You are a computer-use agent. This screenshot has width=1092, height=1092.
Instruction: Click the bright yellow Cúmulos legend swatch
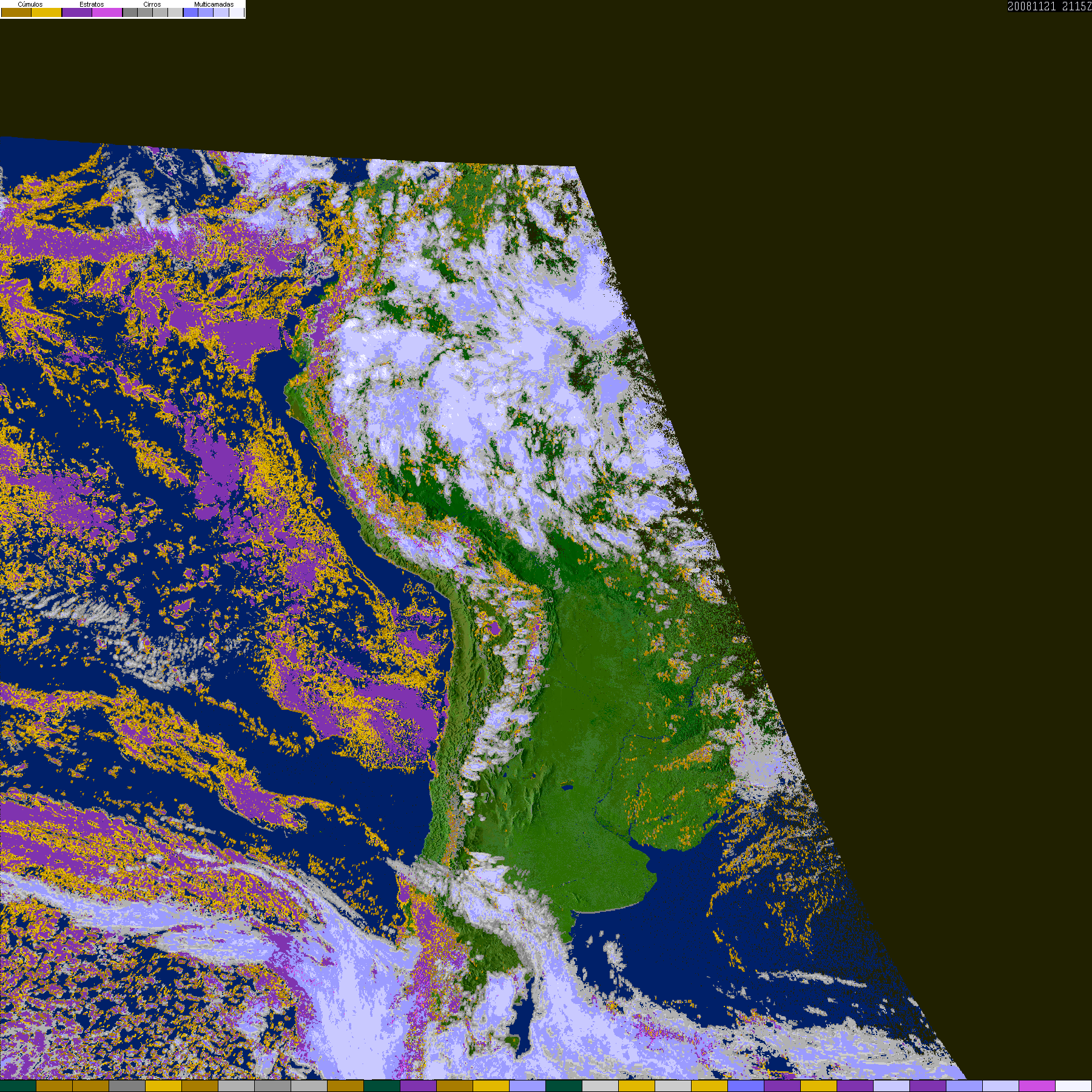pyautogui.click(x=46, y=12)
